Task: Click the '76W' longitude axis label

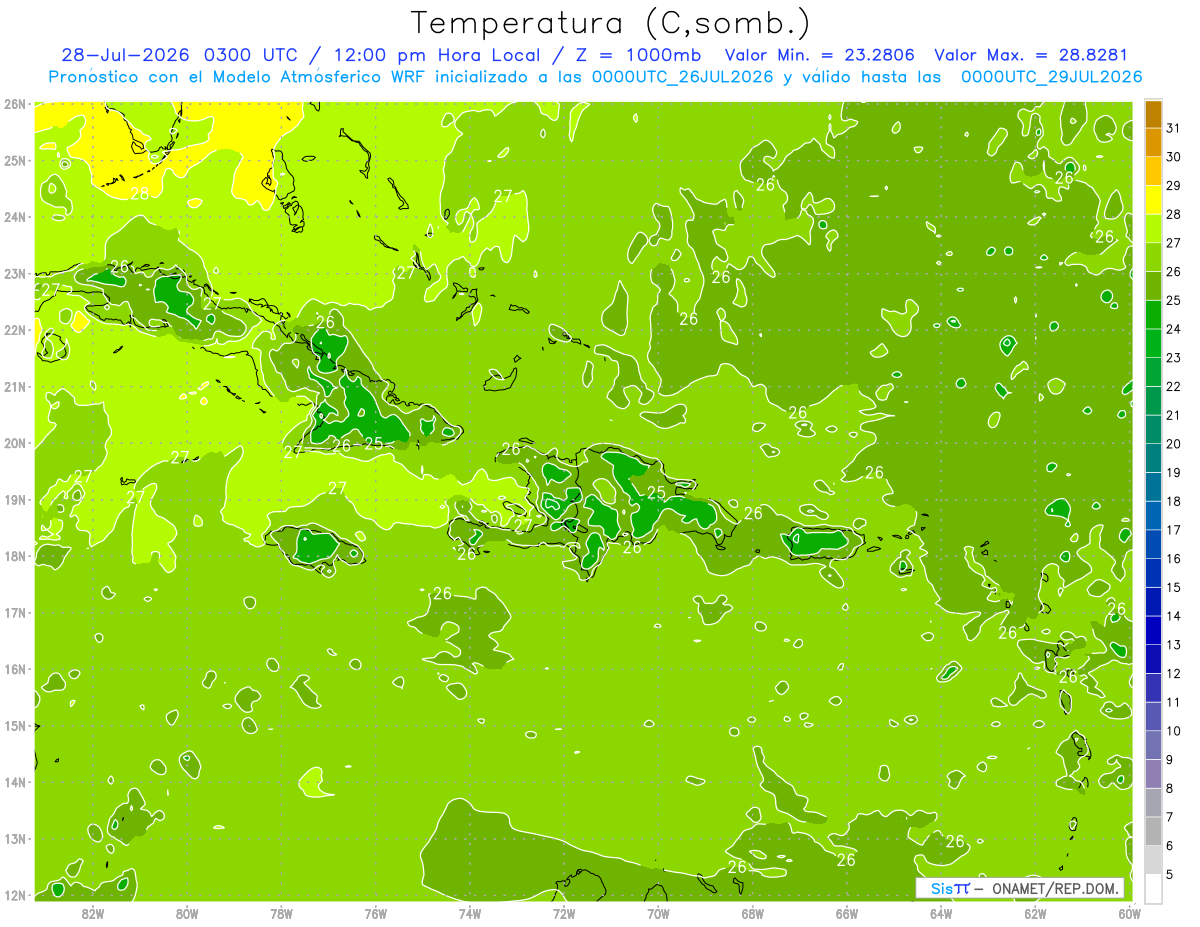Action: [375, 913]
